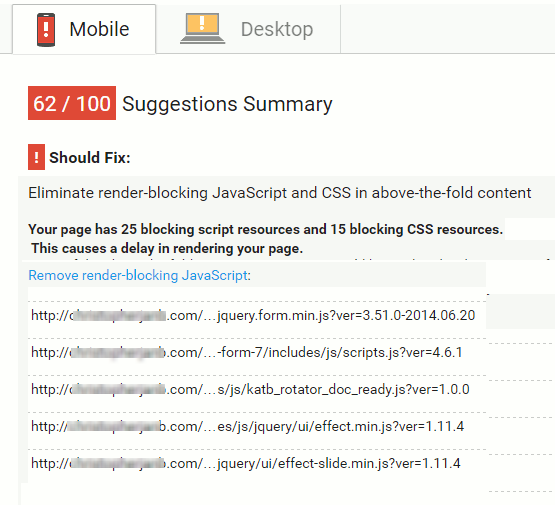Click the blurred domain in first URL
The image size is (555, 505).
tap(118, 315)
